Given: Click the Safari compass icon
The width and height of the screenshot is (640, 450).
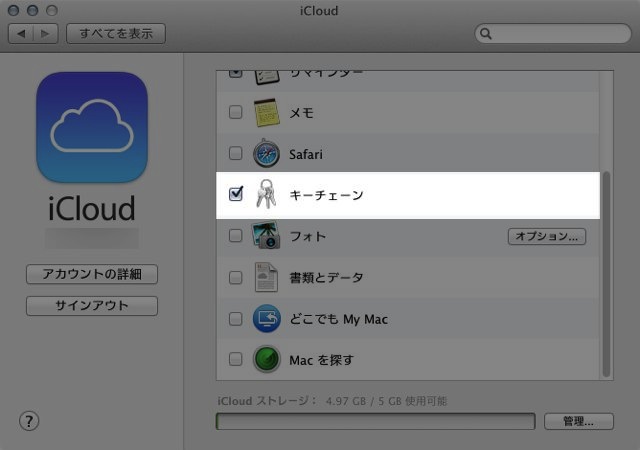Looking at the screenshot, I should tap(266, 154).
